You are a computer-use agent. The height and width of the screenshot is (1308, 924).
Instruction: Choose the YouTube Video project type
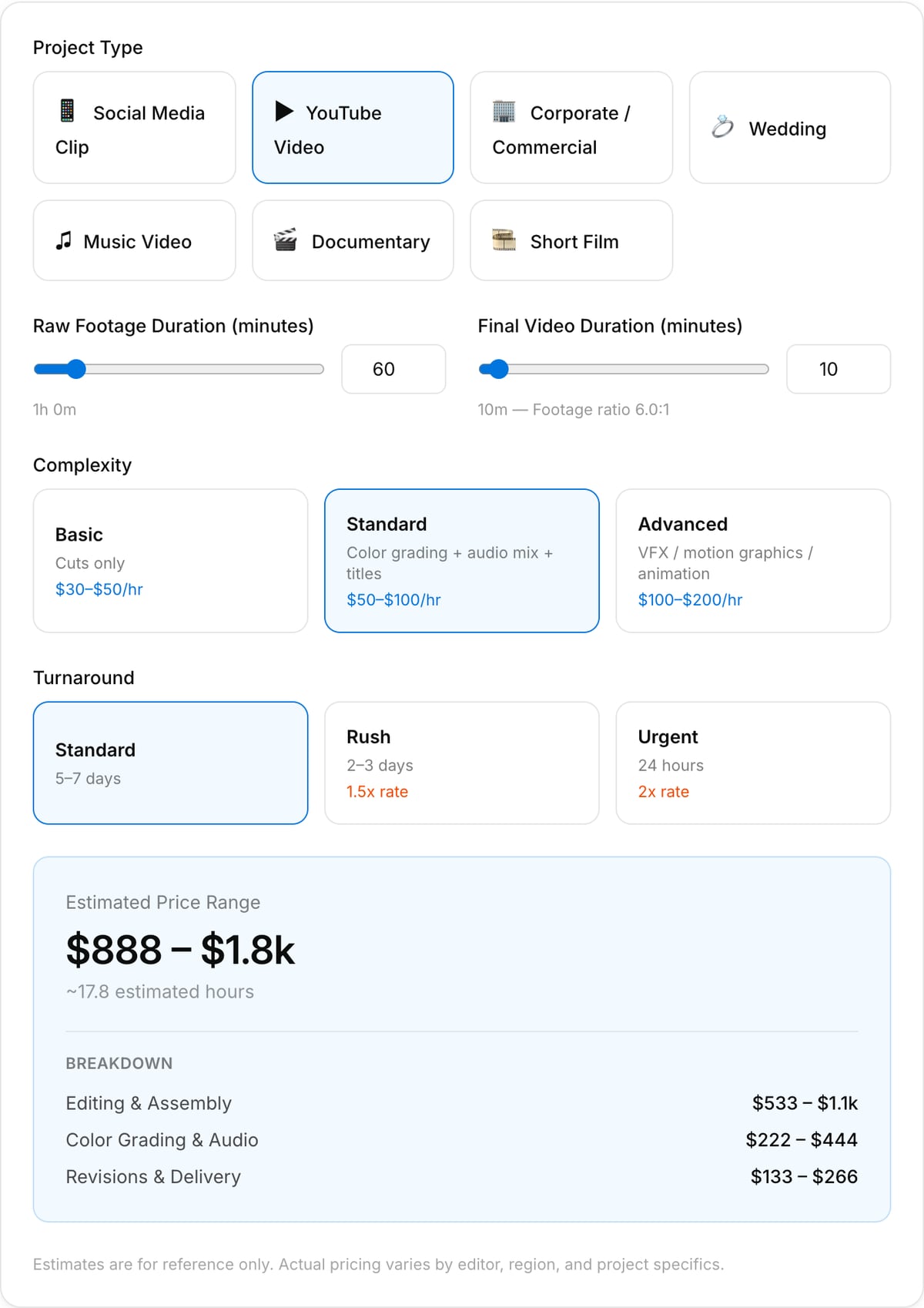point(353,128)
